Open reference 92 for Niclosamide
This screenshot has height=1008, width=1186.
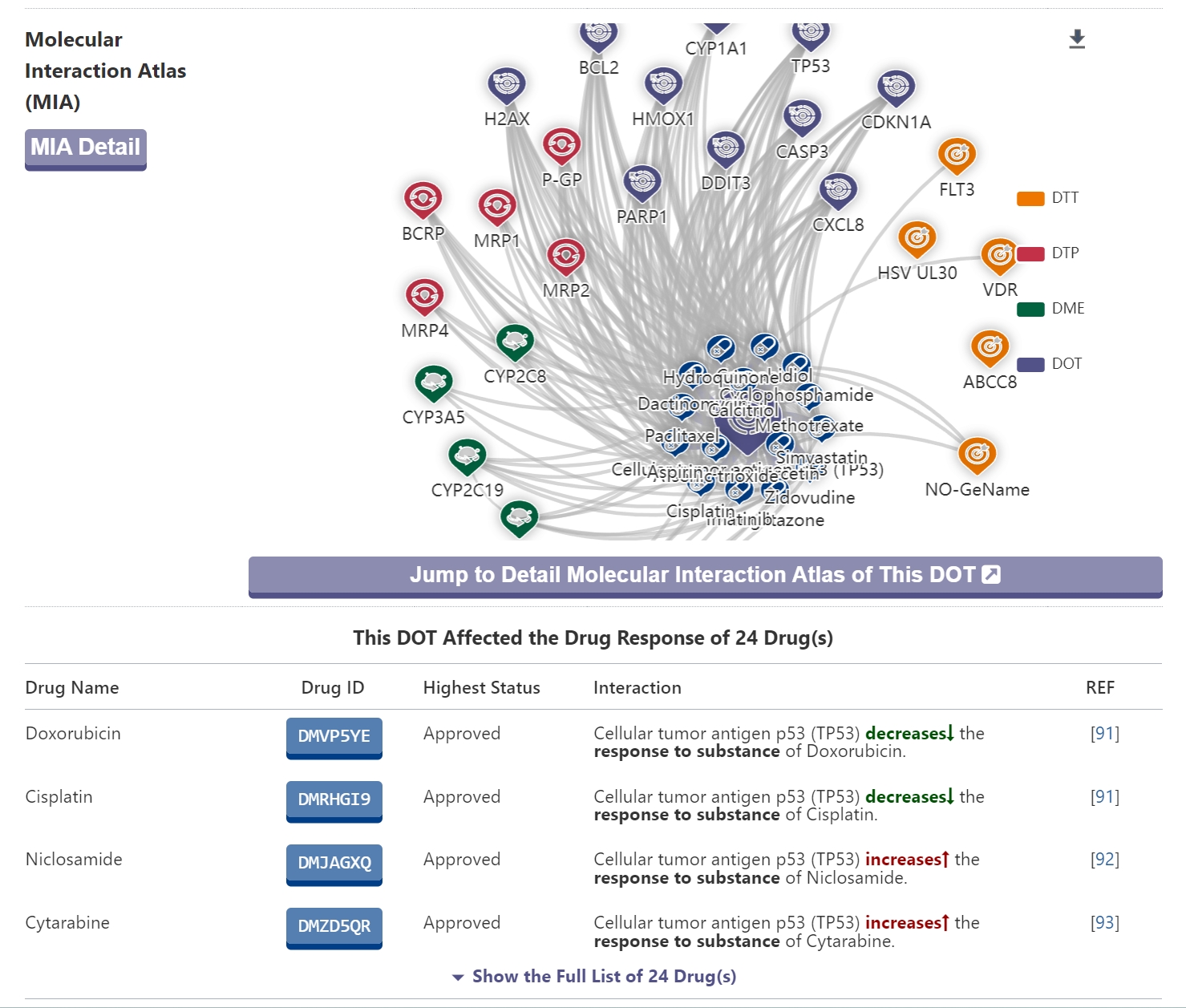point(1104,860)
